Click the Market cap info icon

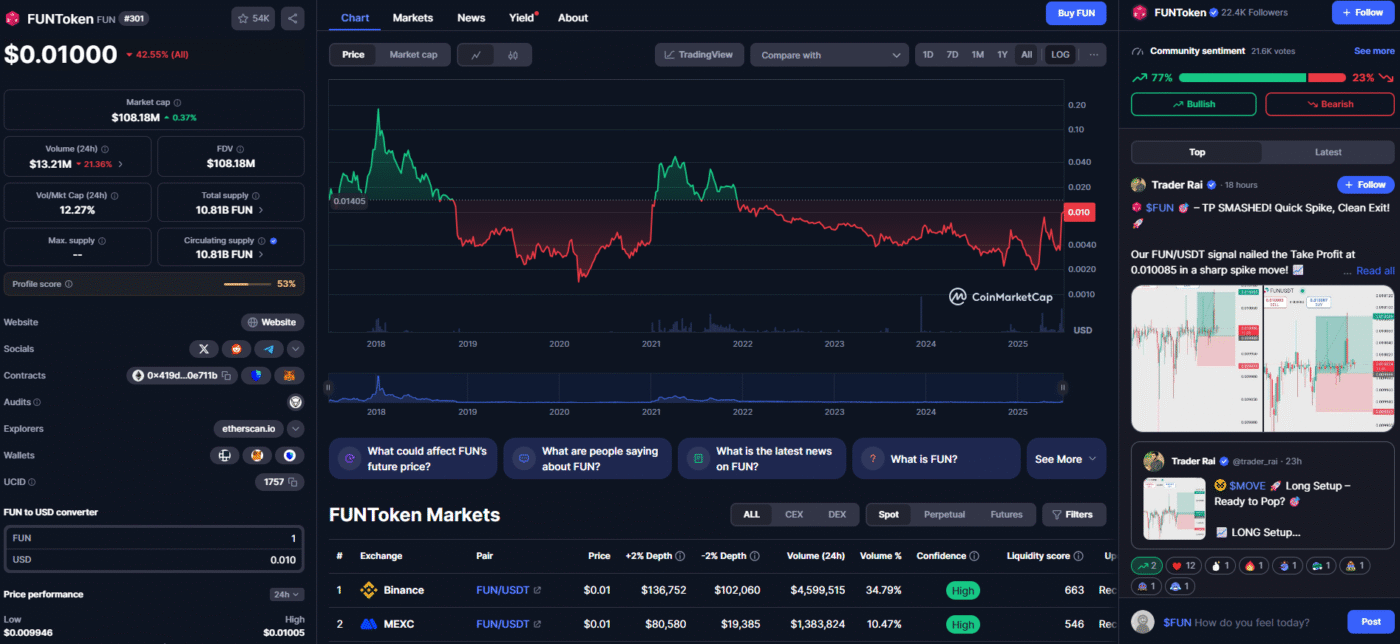[177, 102]
